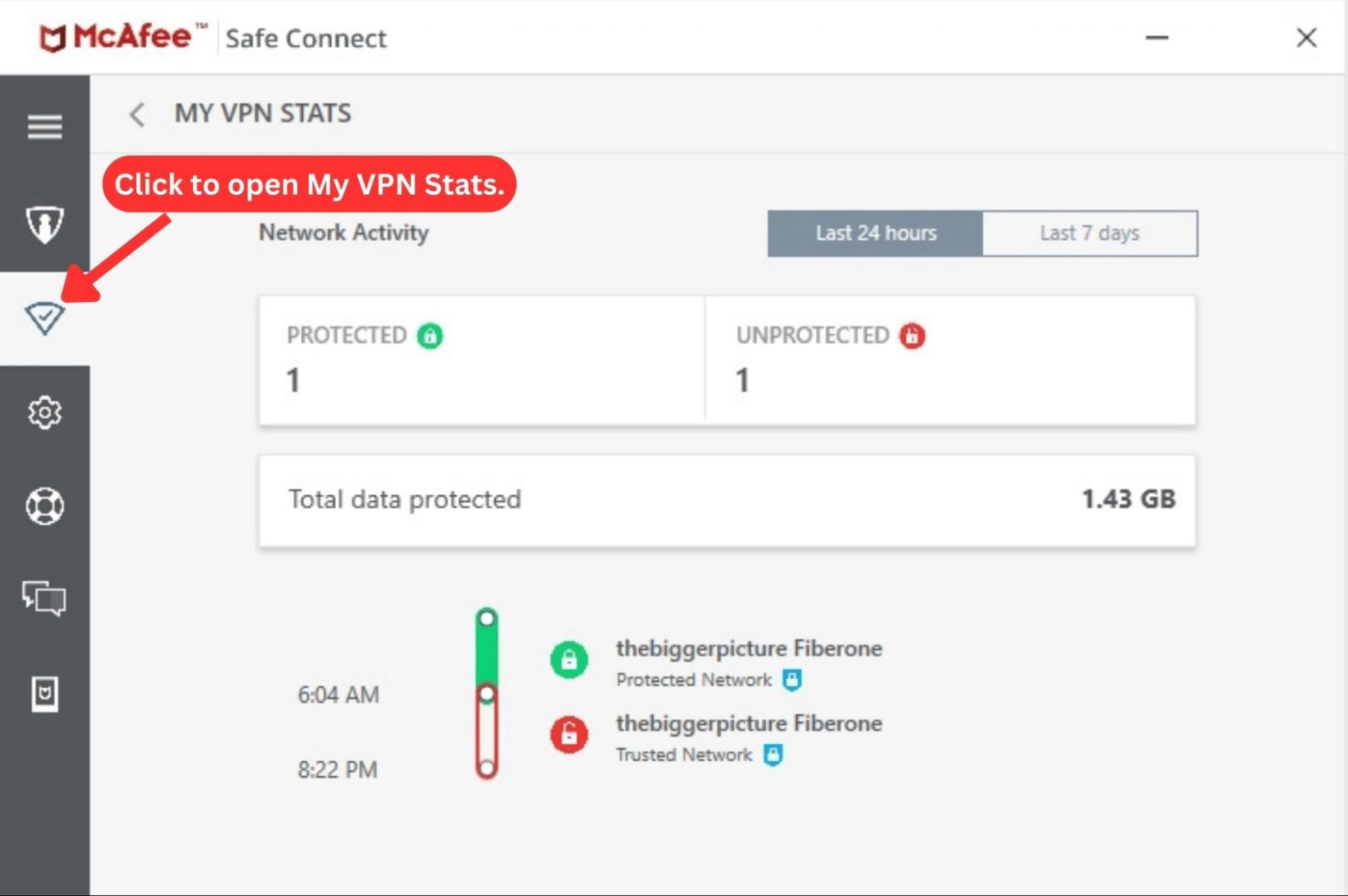This screenshot has width=1348, height=896.
Task: Open the VPN shield home icon
Action: point(45,224)
